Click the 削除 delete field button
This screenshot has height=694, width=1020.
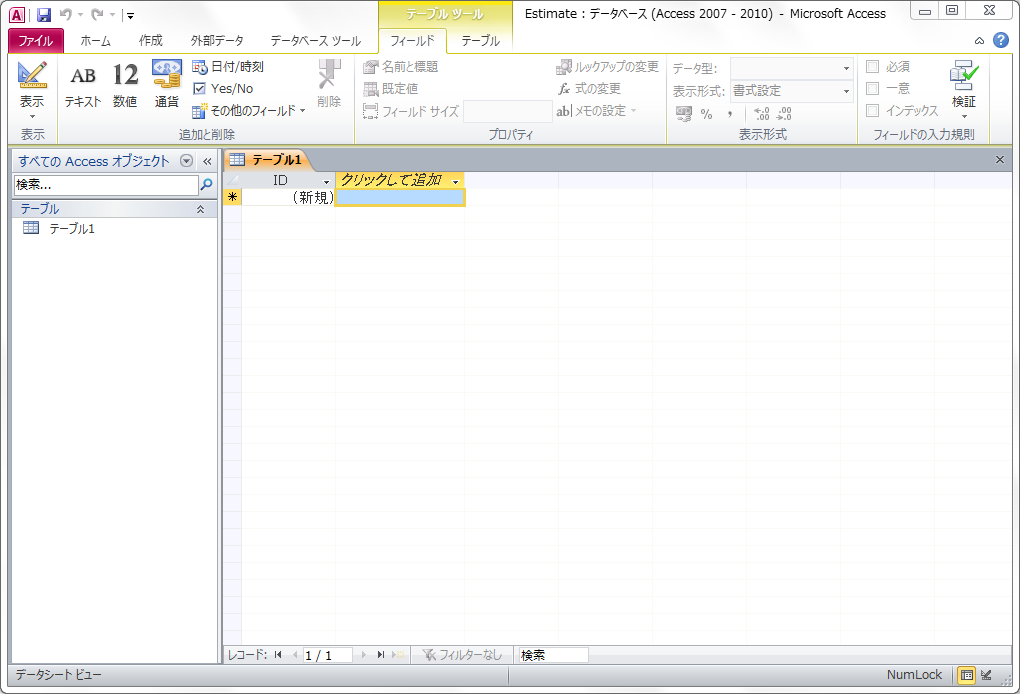pyautogui.click(x=329, y=85)
